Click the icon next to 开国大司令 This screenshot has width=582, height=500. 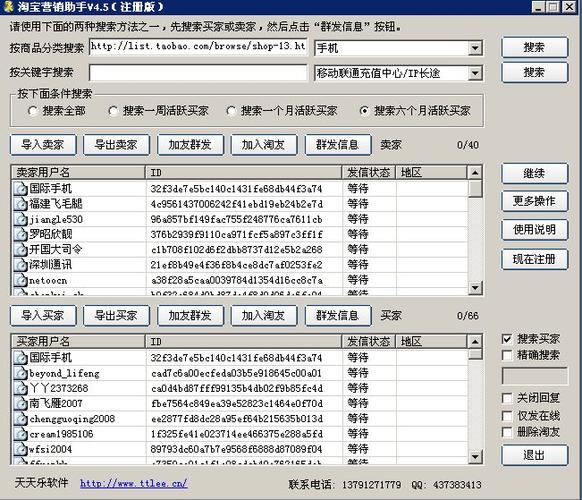tap(20, 249)
